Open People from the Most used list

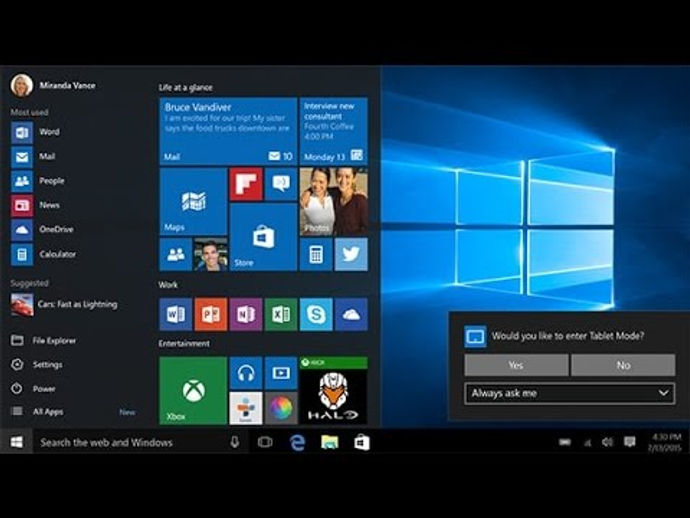[x=38, y=181]
